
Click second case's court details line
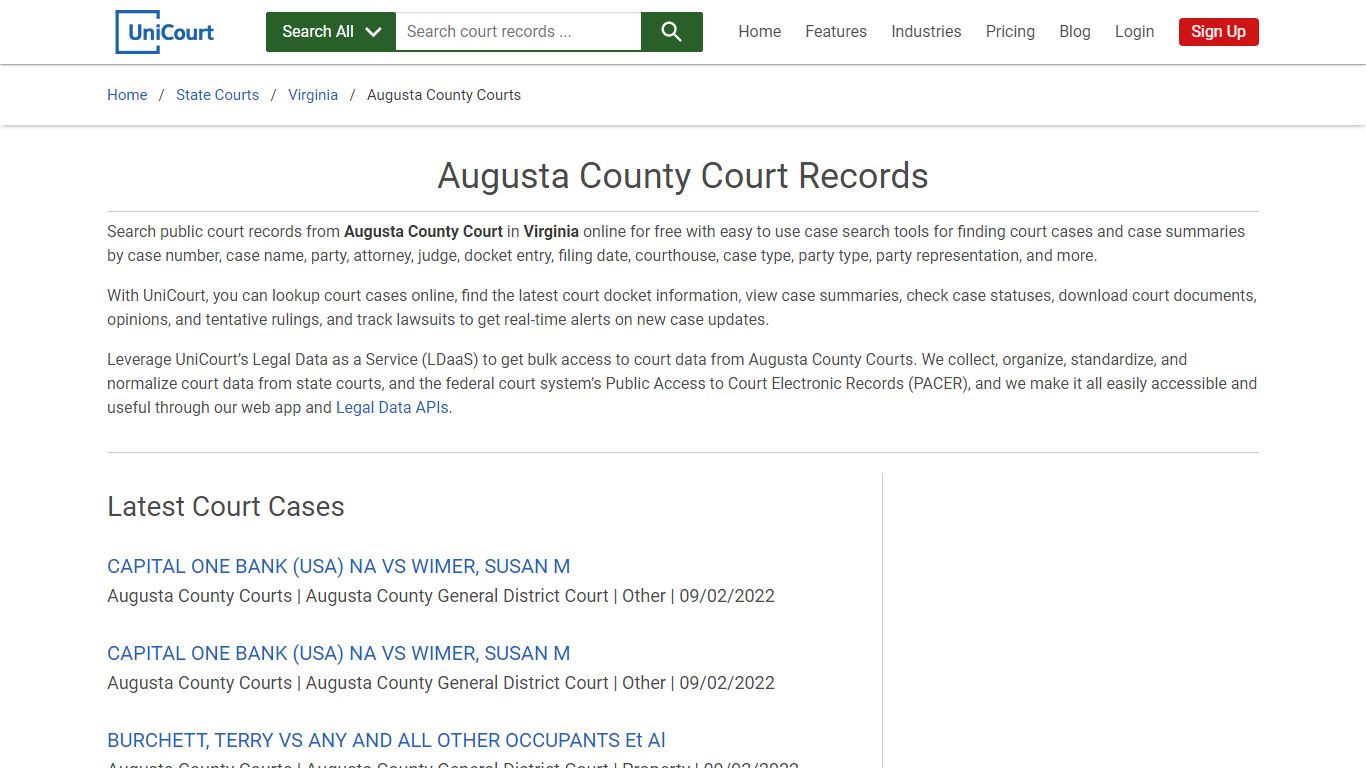click(x=441, y=683)
